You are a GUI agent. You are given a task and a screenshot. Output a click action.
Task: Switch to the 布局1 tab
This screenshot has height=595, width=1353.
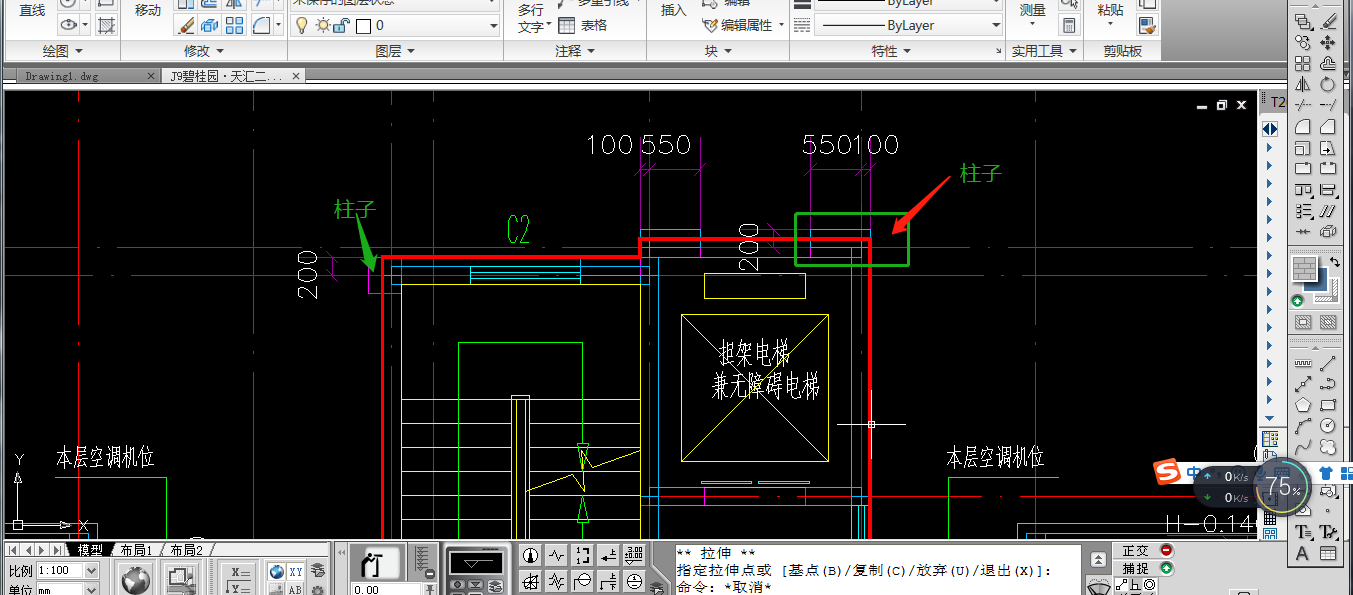point(136,550)
